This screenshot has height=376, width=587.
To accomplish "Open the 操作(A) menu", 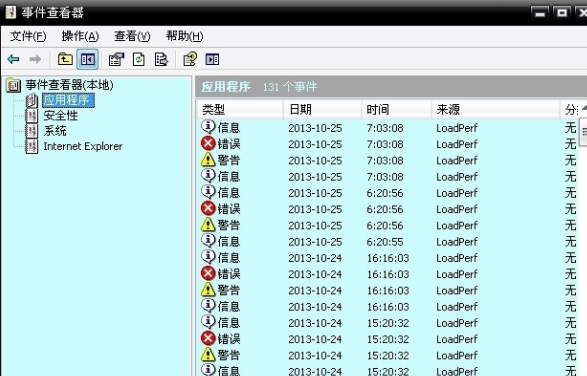I will 80,36.
